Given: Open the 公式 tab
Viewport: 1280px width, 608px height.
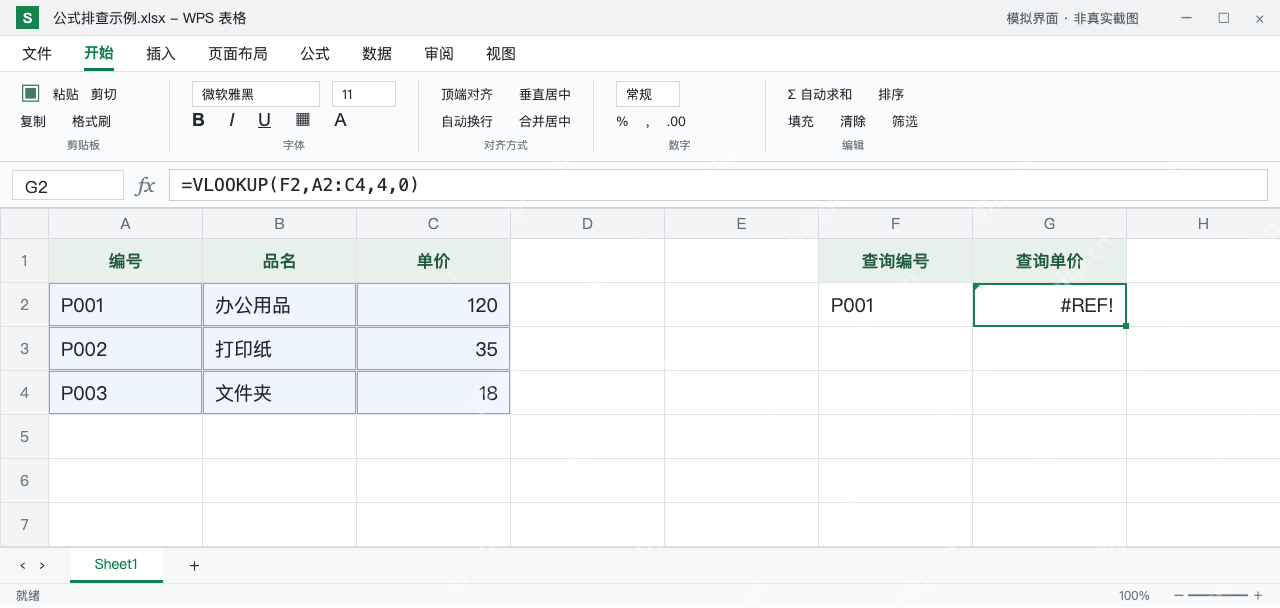Looking at the screenshot, I should 315,54.
